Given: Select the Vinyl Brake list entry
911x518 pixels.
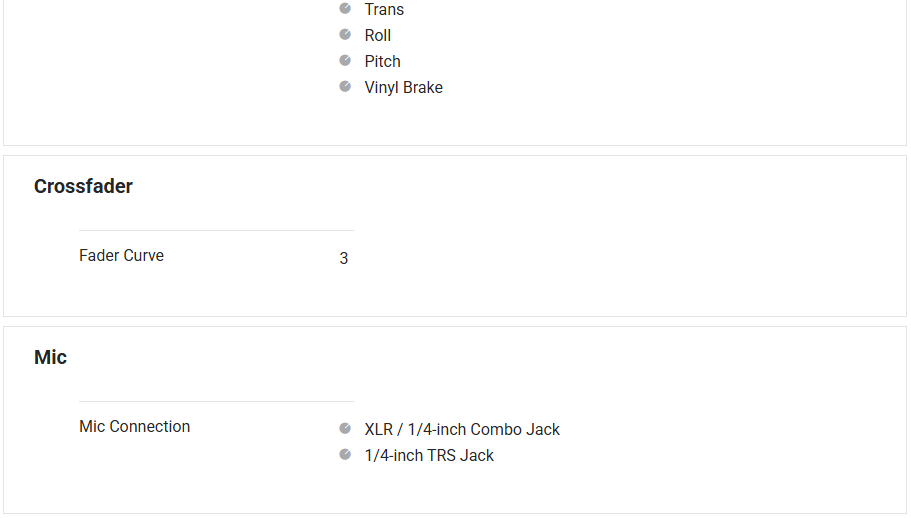Looking at the screenshot, I should pos(403,88).
